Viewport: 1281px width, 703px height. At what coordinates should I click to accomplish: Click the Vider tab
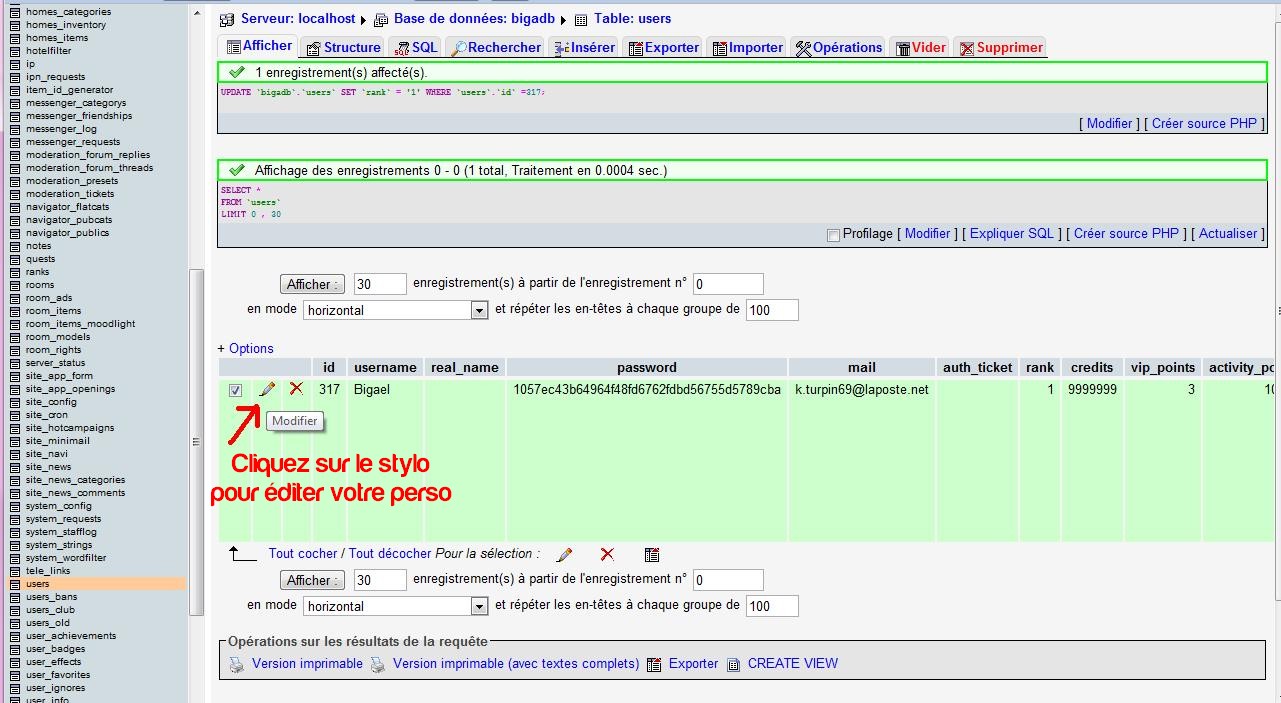(921, 47)
